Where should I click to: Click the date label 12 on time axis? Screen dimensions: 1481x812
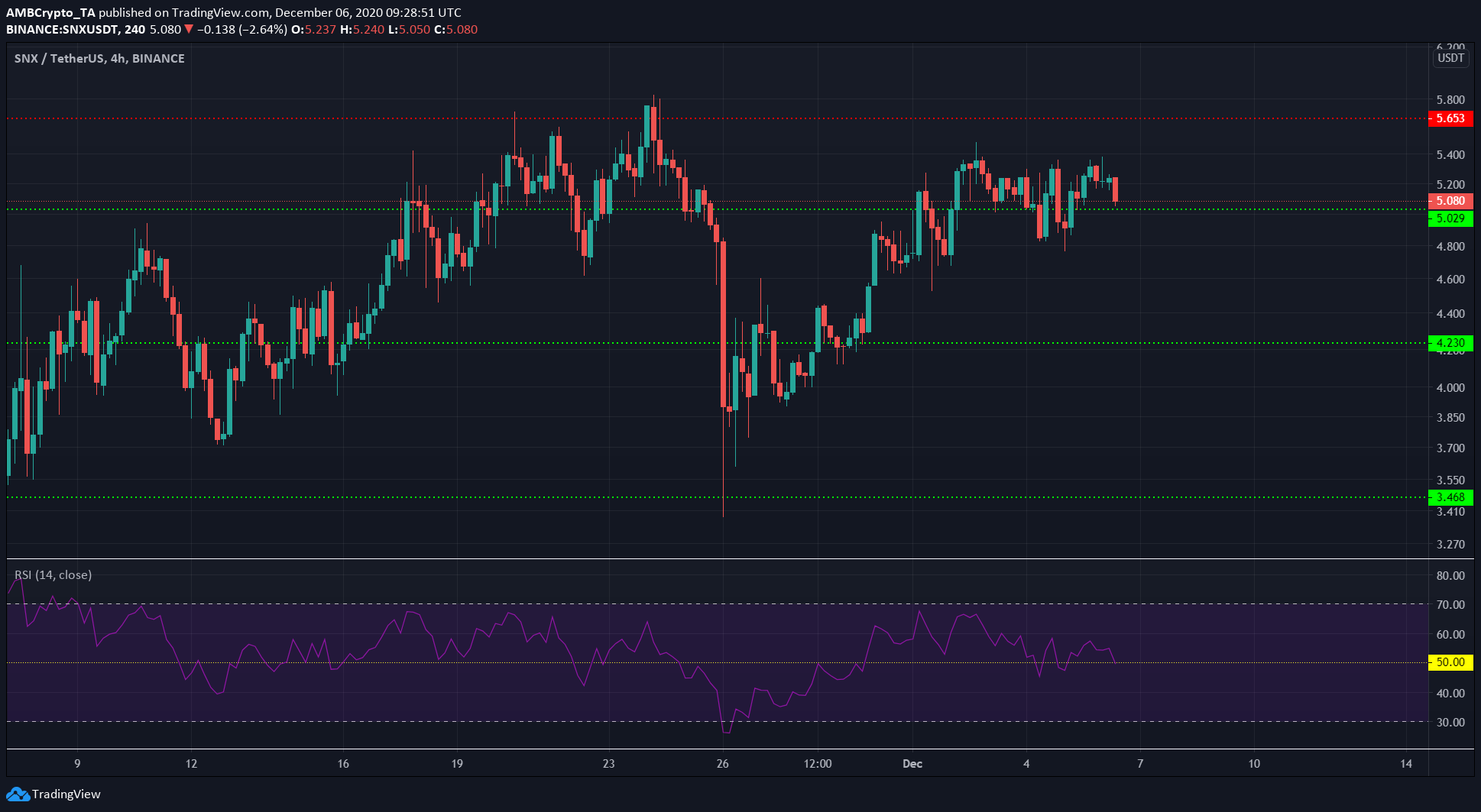[x=191, y=764]
